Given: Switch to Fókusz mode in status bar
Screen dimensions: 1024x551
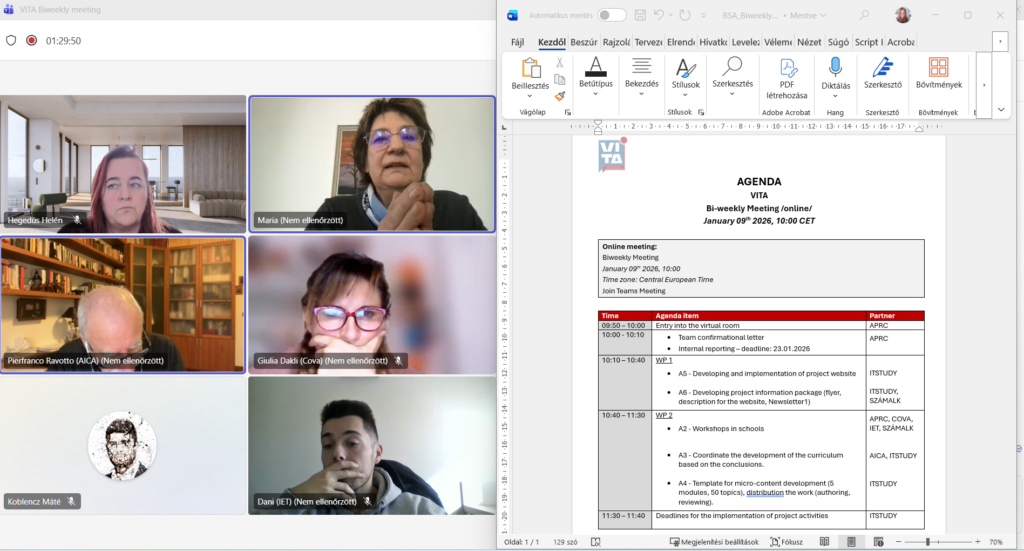Looking at the screenshot, I should pos(786,542).
